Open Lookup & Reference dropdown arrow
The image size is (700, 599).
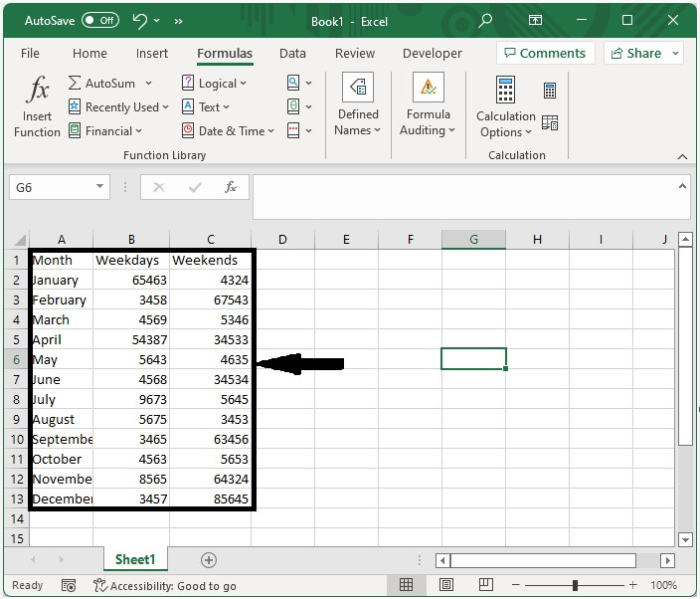click(x=308, y=83)
